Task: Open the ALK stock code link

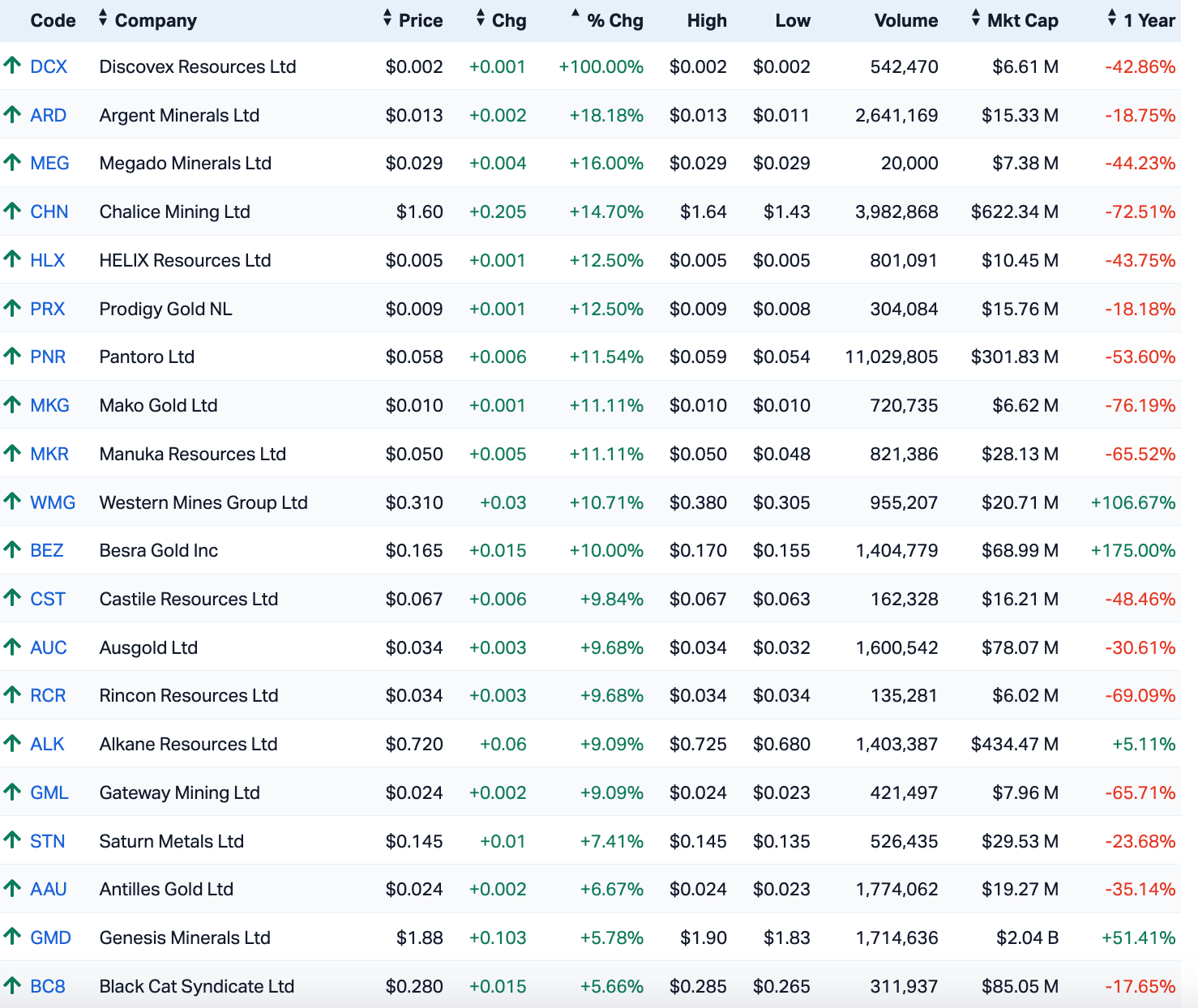Action: click(x=47, y=744)
